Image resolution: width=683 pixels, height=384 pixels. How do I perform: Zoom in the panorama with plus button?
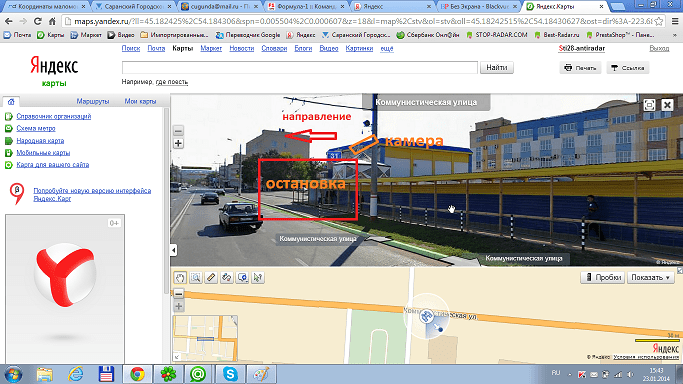pos(178,143)
